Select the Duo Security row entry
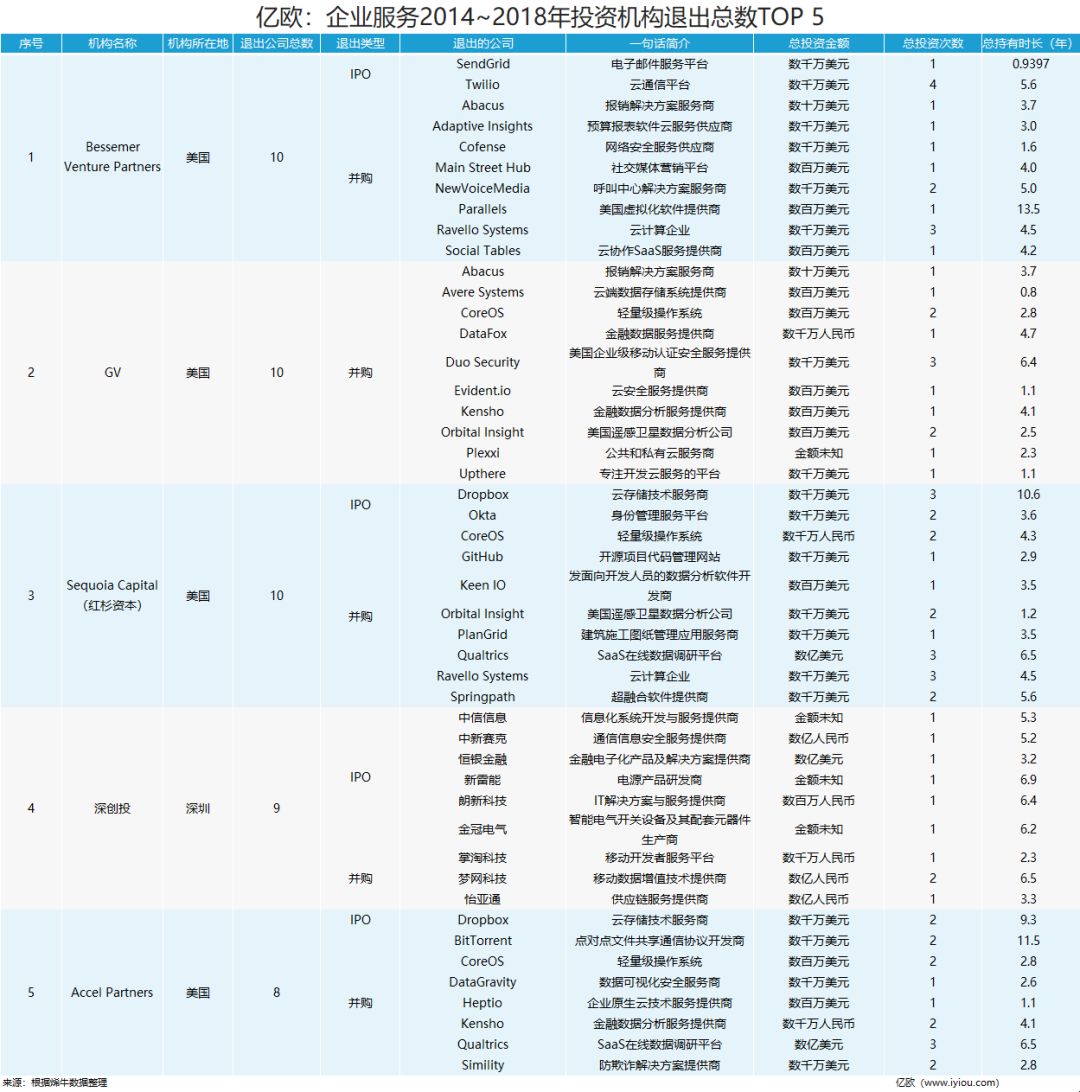1080x1092 pixels. [x=483, y=362]
